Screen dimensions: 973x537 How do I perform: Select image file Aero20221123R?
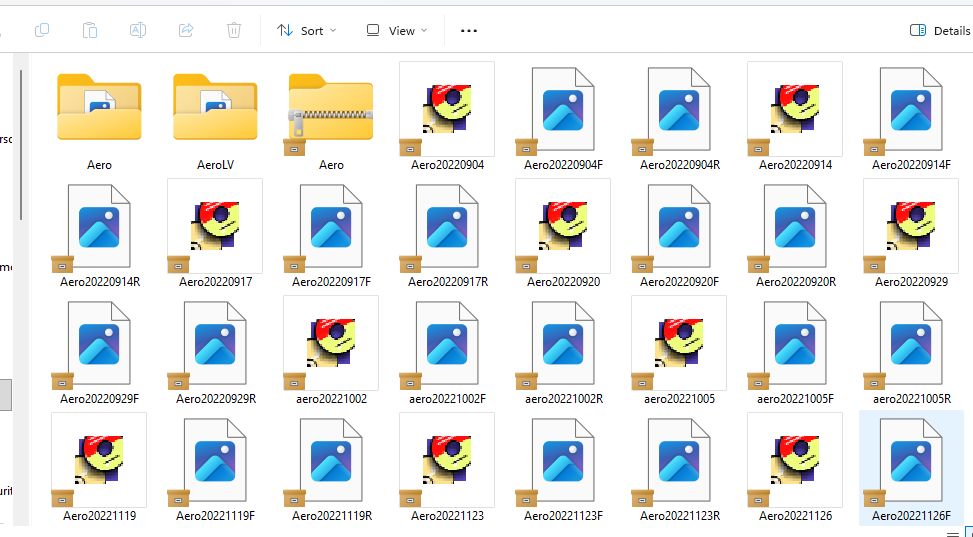pyautogui.click(x=679, y=468)
